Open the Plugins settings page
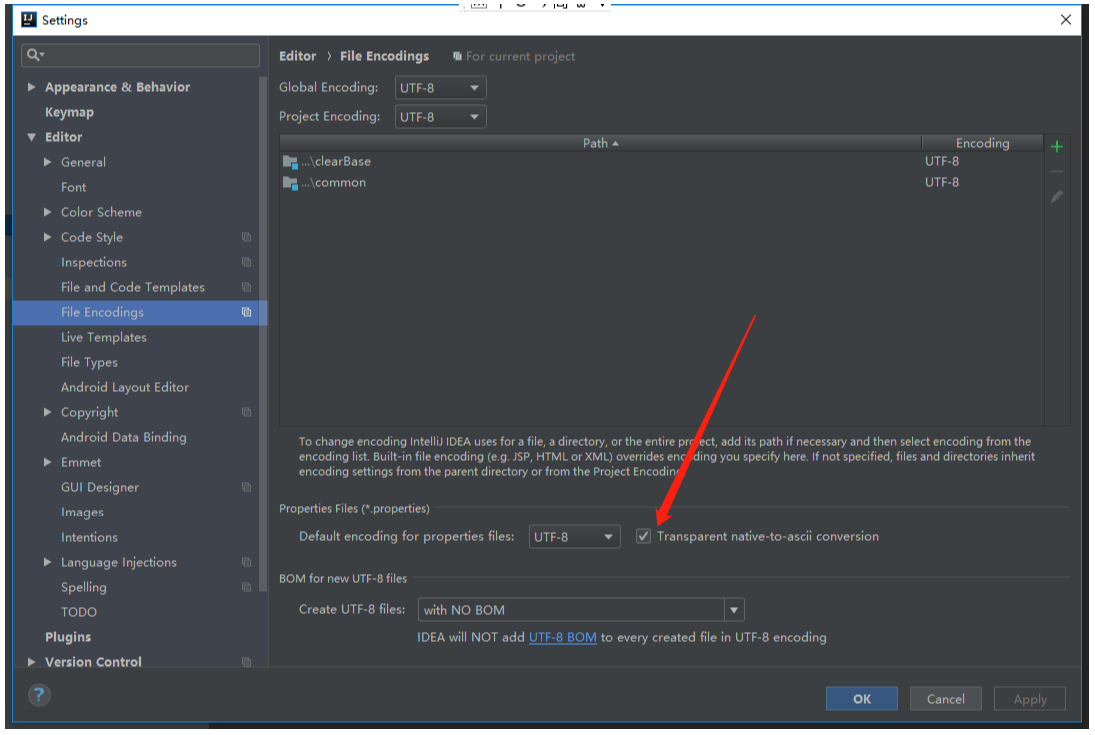This screenshot has width=1095, height=735. [x=68, y=637]
